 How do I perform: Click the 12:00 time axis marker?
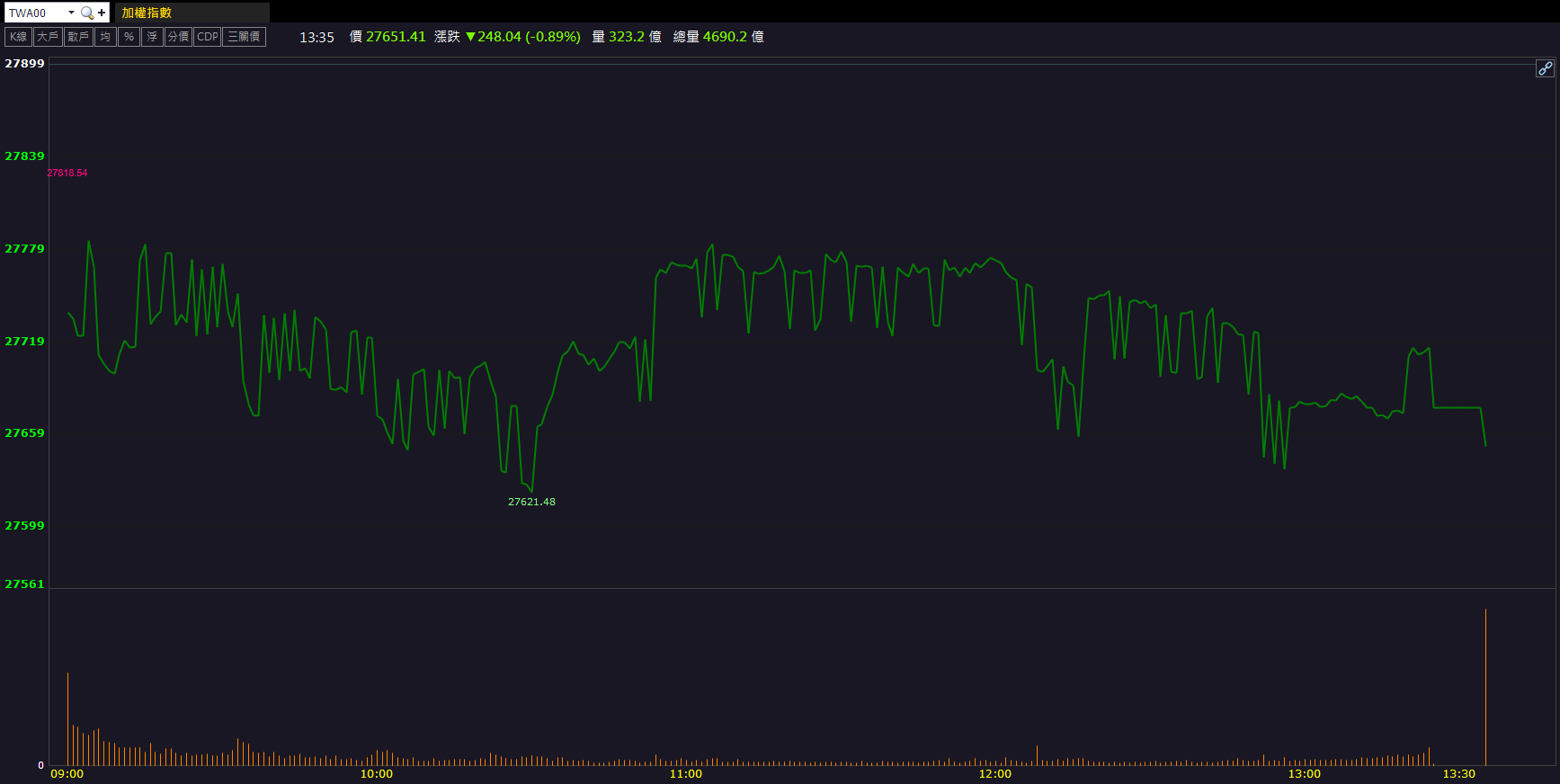click(x=994, y=774)
